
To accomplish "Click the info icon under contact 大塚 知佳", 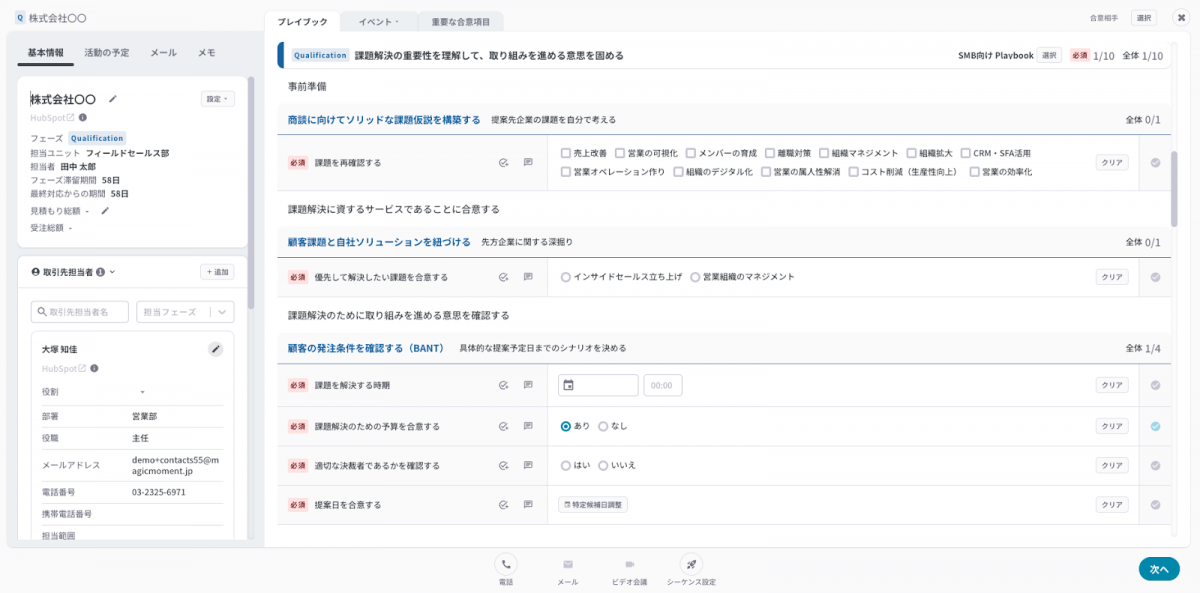I will coord(94,368).
